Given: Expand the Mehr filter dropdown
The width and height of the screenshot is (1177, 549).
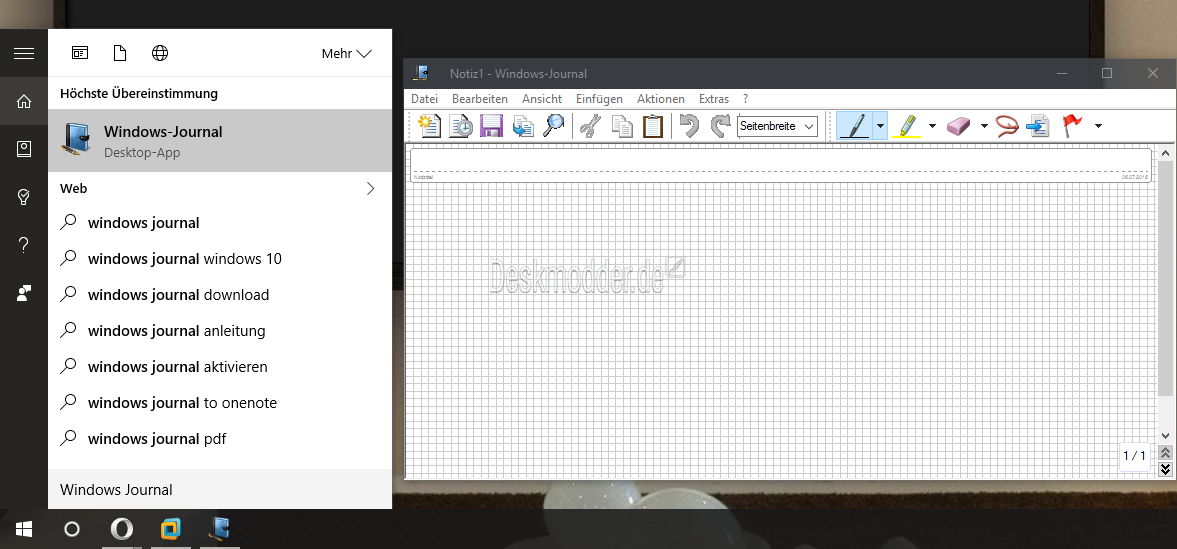Looking at the screenshot, I should (x=346, y=53).
